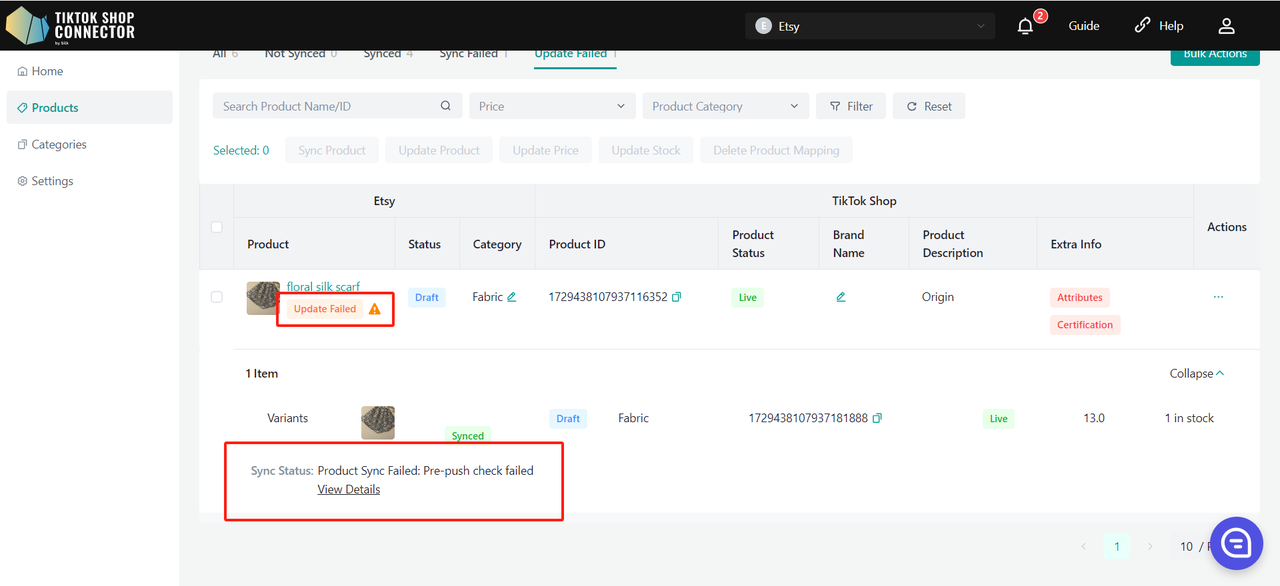
Task: Collapse the variant items section
Action: click(x=1197, y=373)
